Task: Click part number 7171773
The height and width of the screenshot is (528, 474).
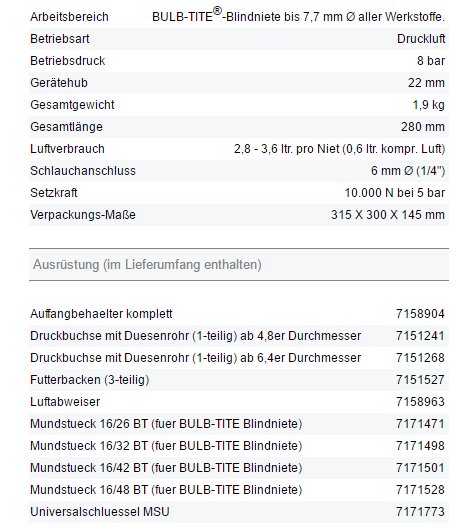Action: 420,512
